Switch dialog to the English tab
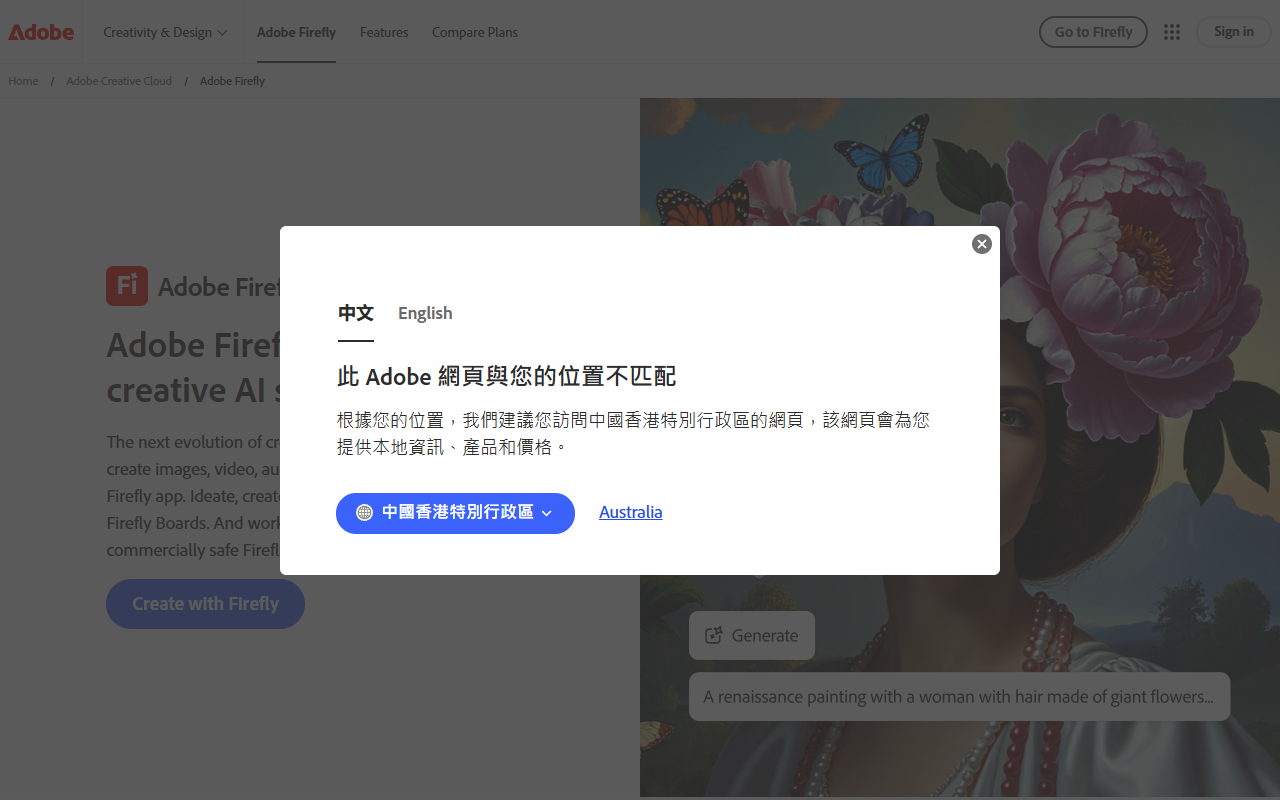The height and width of the screenshot is (800, 1280). [x=425, y=314]
